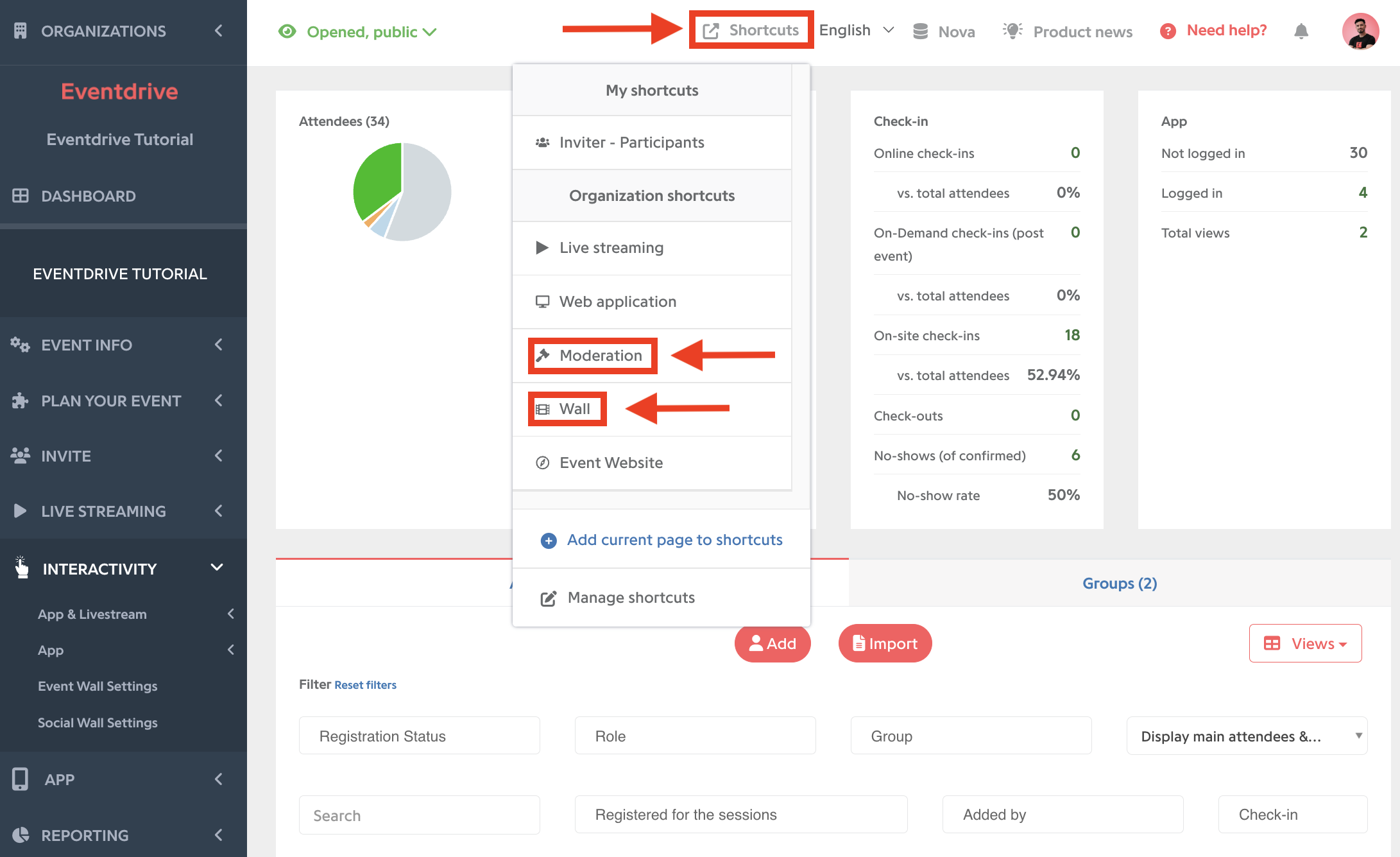The height and width of the screenshot is (857, 1400).
Task: Open the notifications bell icon
Action: pos(1301,31)
